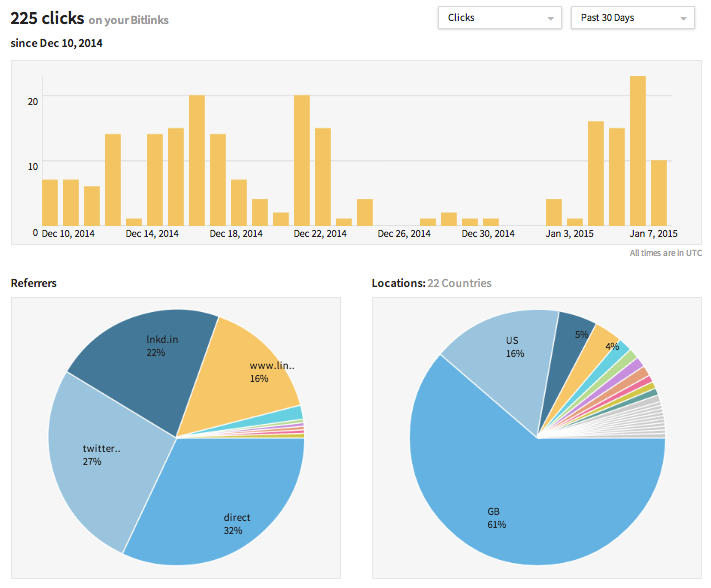Click the 'Referrers' section heading
The image size is (711, 588).
pyautogui.click(x=34, y=283)
